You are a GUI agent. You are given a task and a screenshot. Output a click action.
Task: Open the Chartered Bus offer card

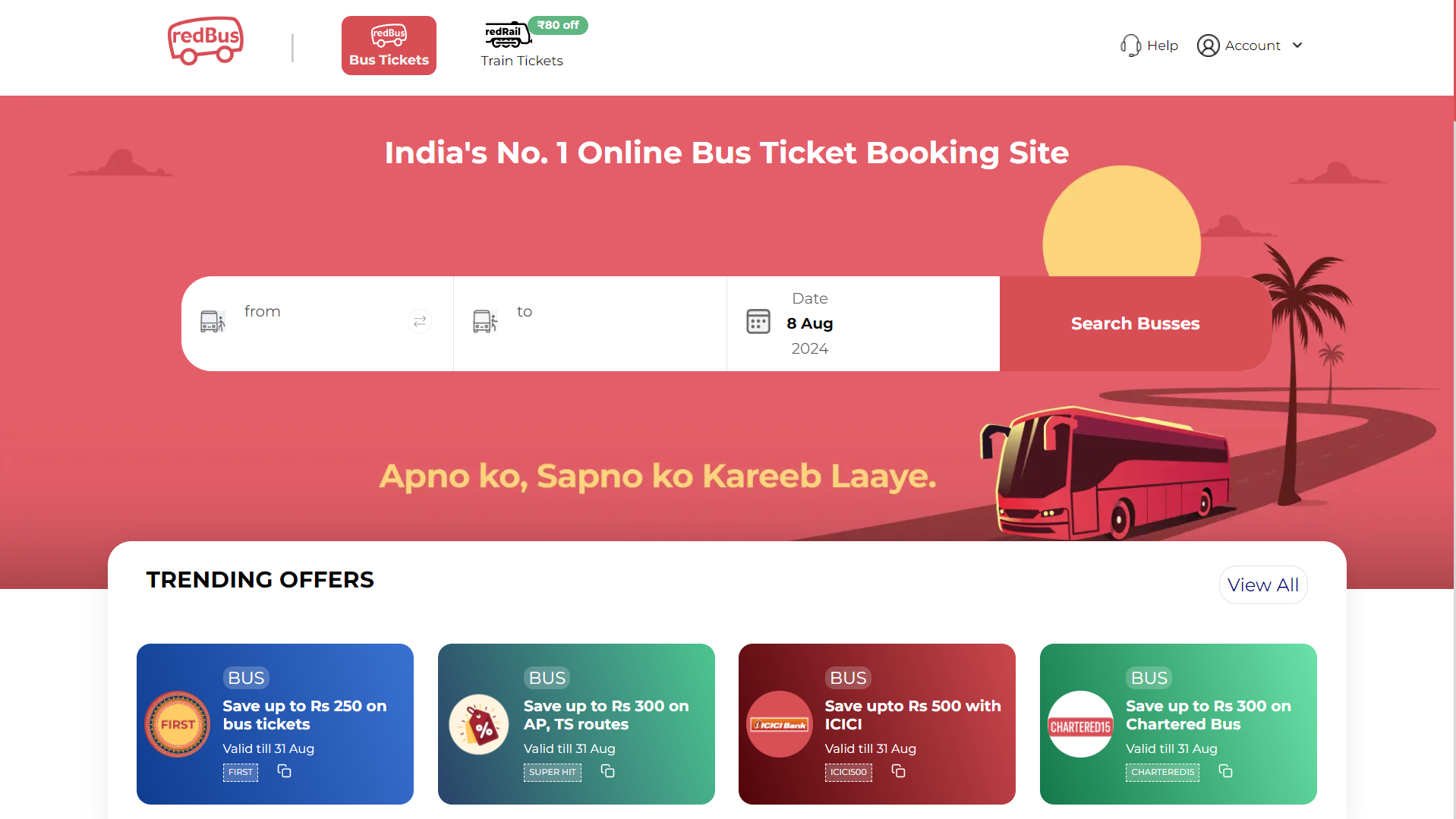(1178, 724)
